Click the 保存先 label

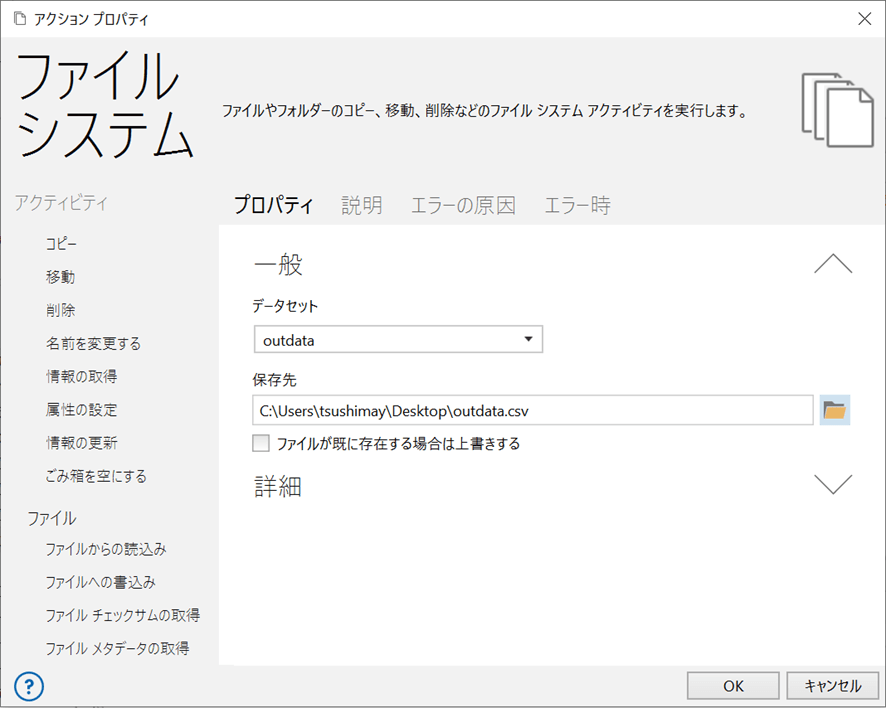pos(274,380)
